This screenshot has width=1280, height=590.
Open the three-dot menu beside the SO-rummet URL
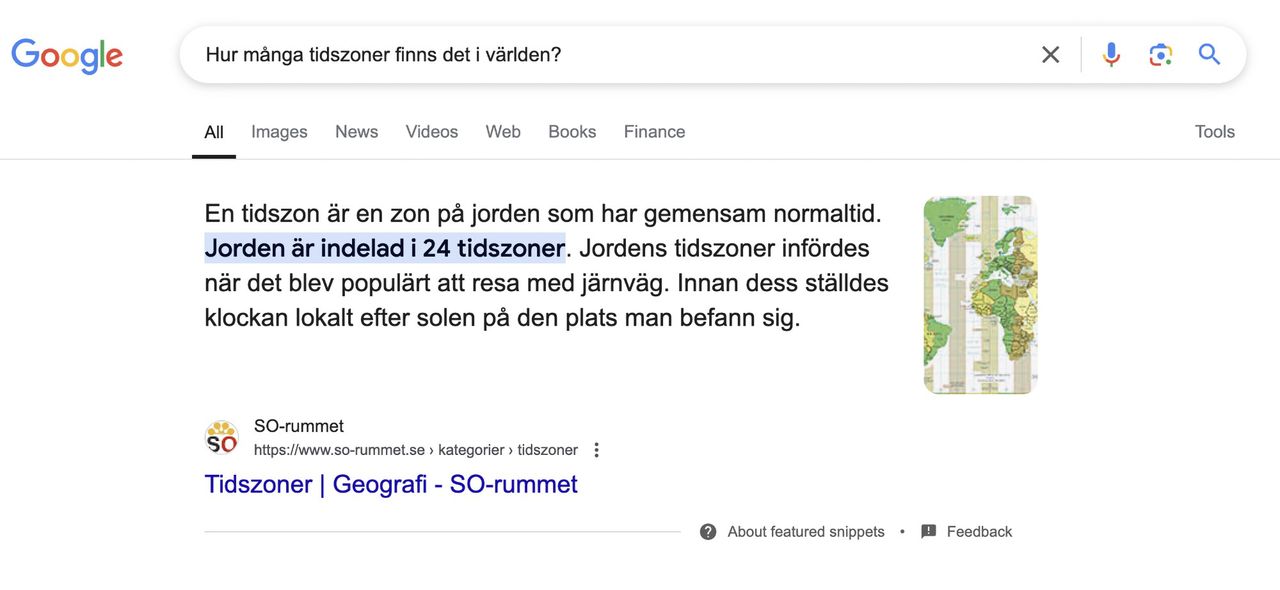coord(596,449)
